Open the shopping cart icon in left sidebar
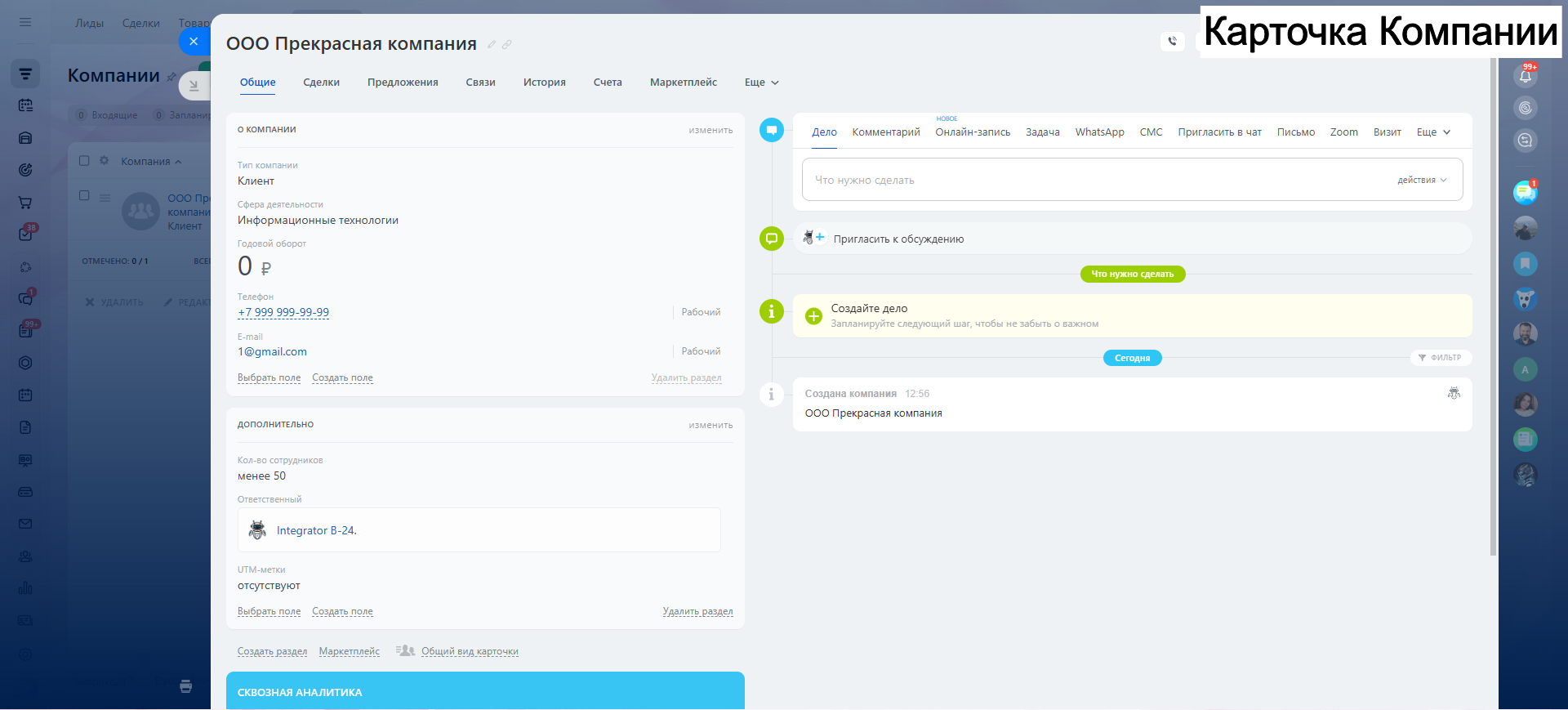 coord(25,203)
